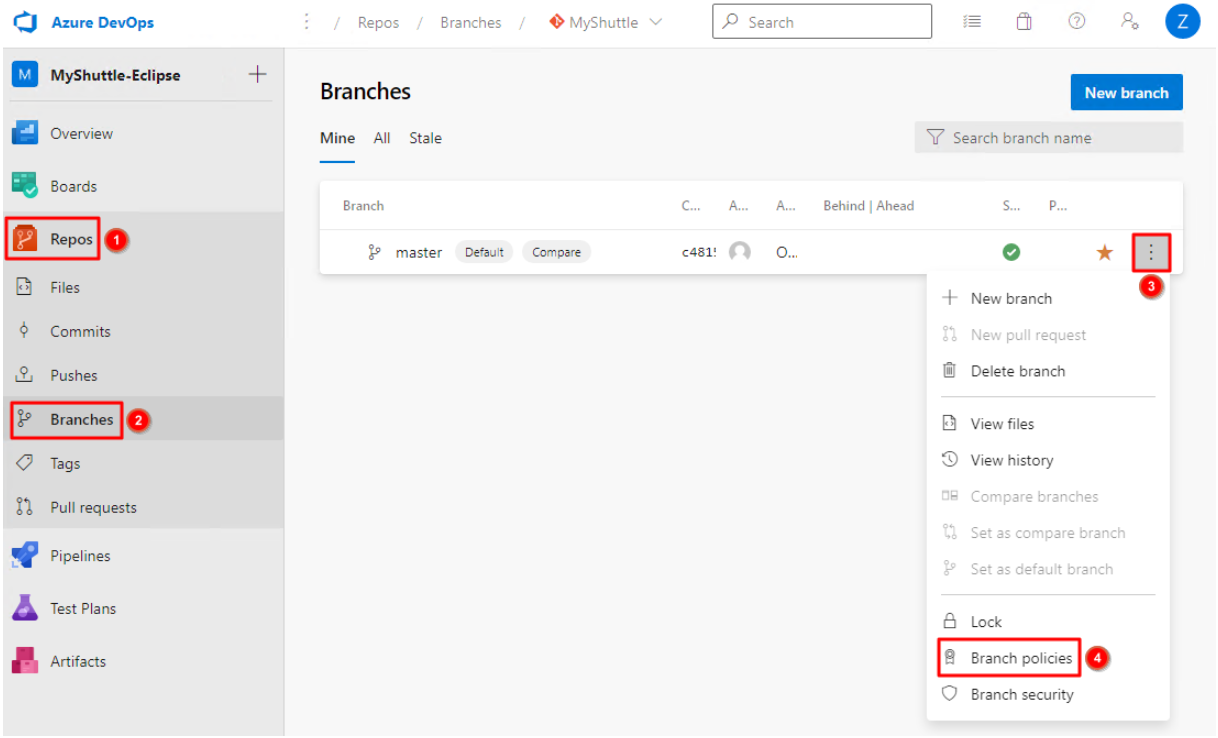Open the work items list icon in header
The image size is (1218, 738).
972,22
